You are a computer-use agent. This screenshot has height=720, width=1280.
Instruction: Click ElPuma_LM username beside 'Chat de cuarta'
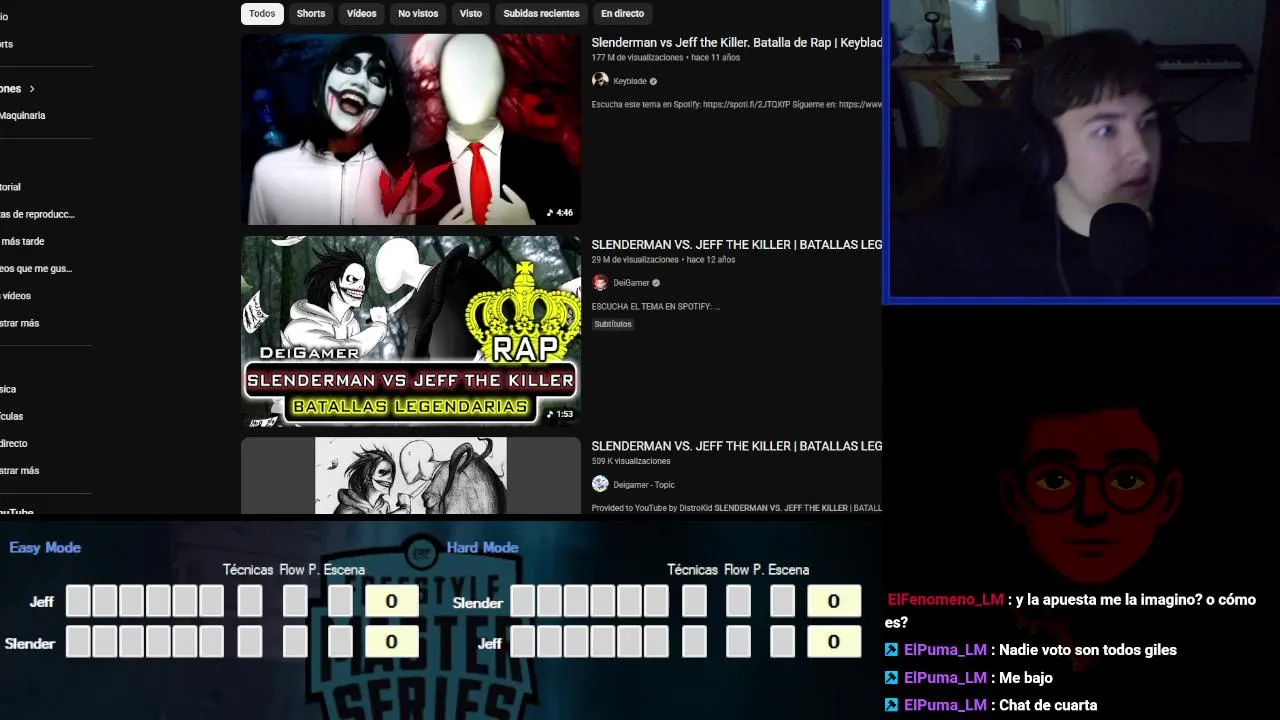[945, 705]
